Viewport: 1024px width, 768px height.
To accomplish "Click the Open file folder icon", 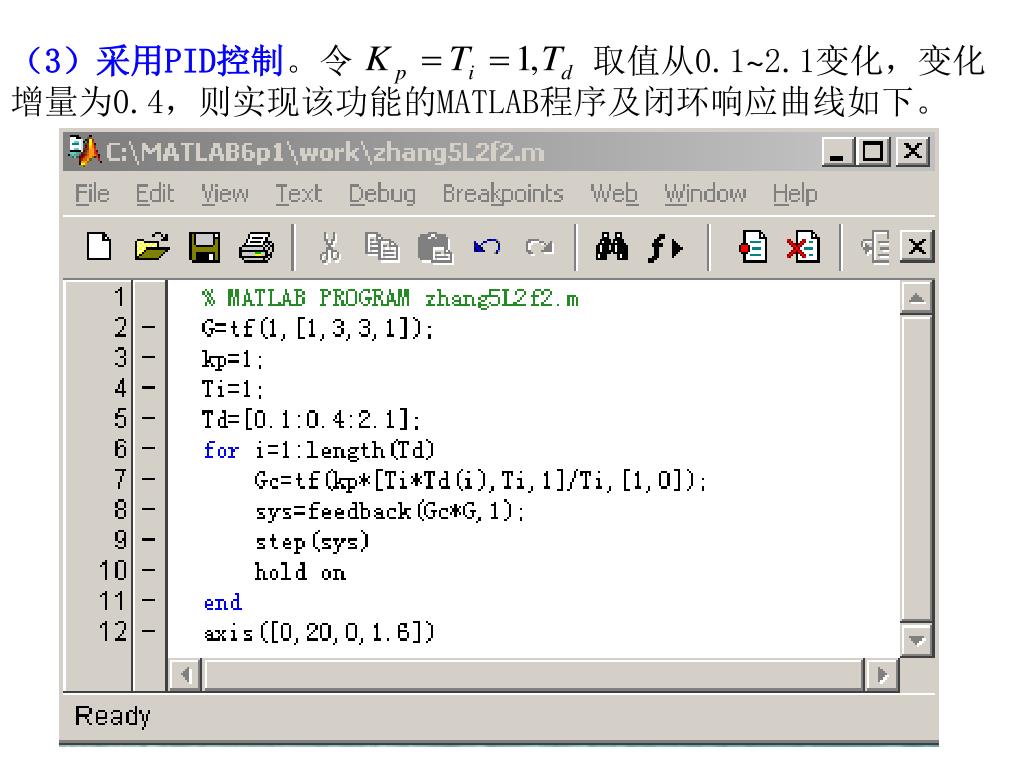I will pyautogui.click(x=152, y=247).
